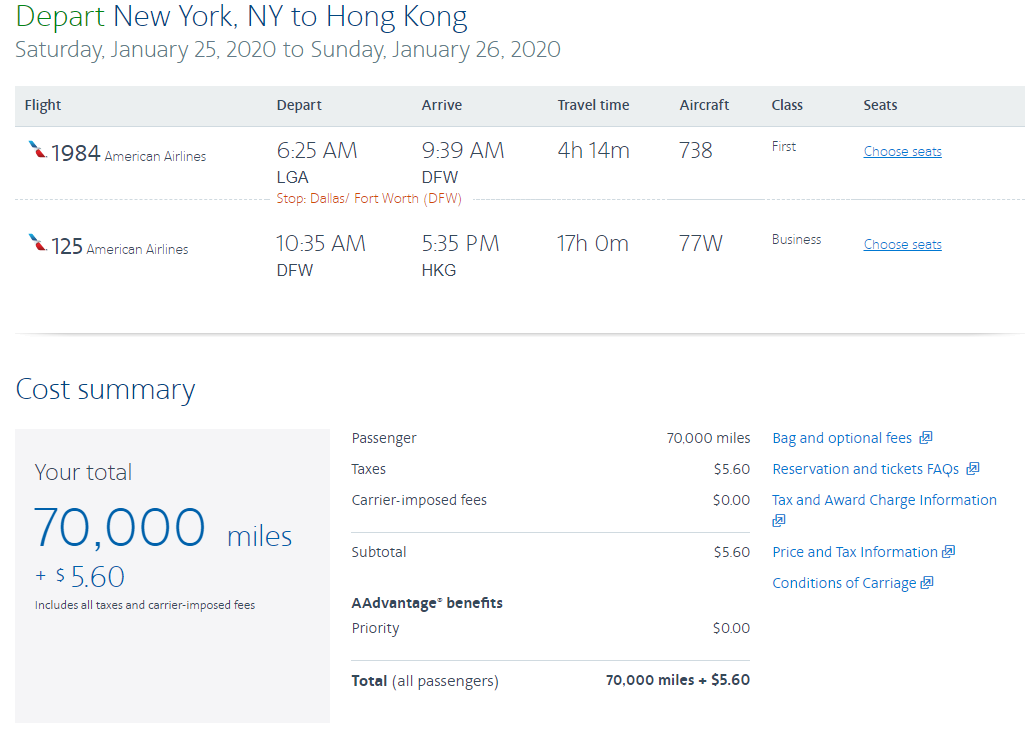The width and height of the screenshot is (1030, 730).
Task: Click the Cost summary heading
Action: pos(105,389)
